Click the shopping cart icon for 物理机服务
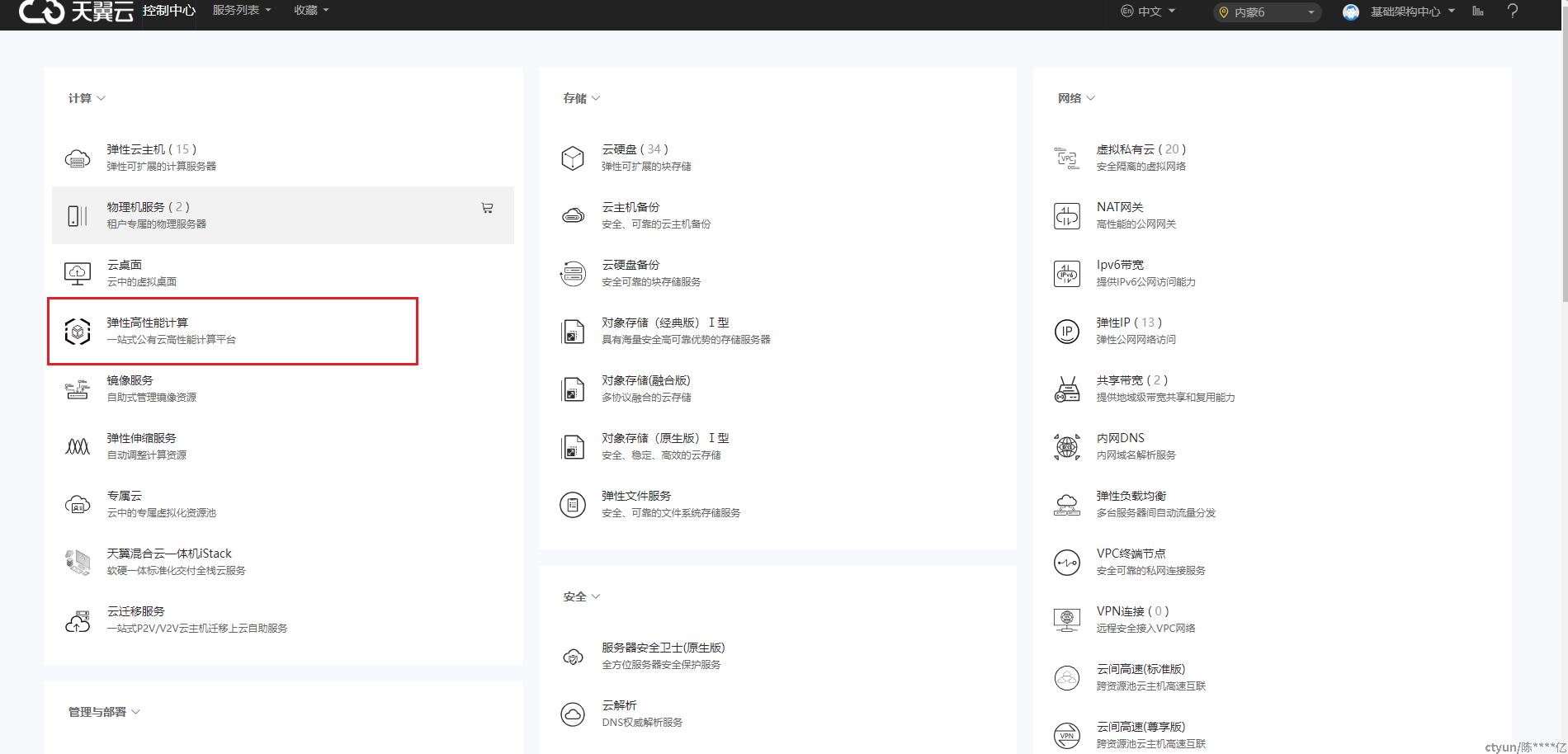This screenshot has height=754, width=1568. (x=487, y=208)
